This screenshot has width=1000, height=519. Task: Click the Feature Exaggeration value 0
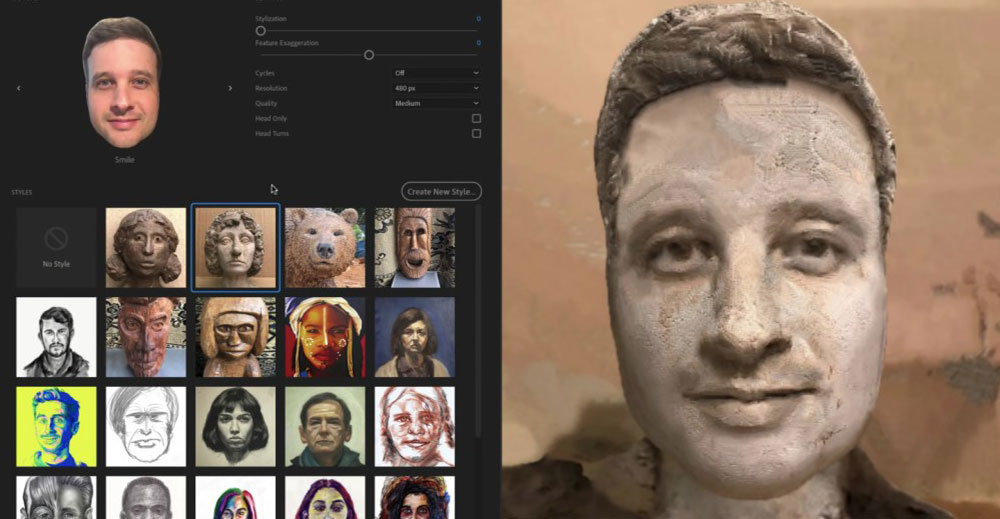[478, 43]
